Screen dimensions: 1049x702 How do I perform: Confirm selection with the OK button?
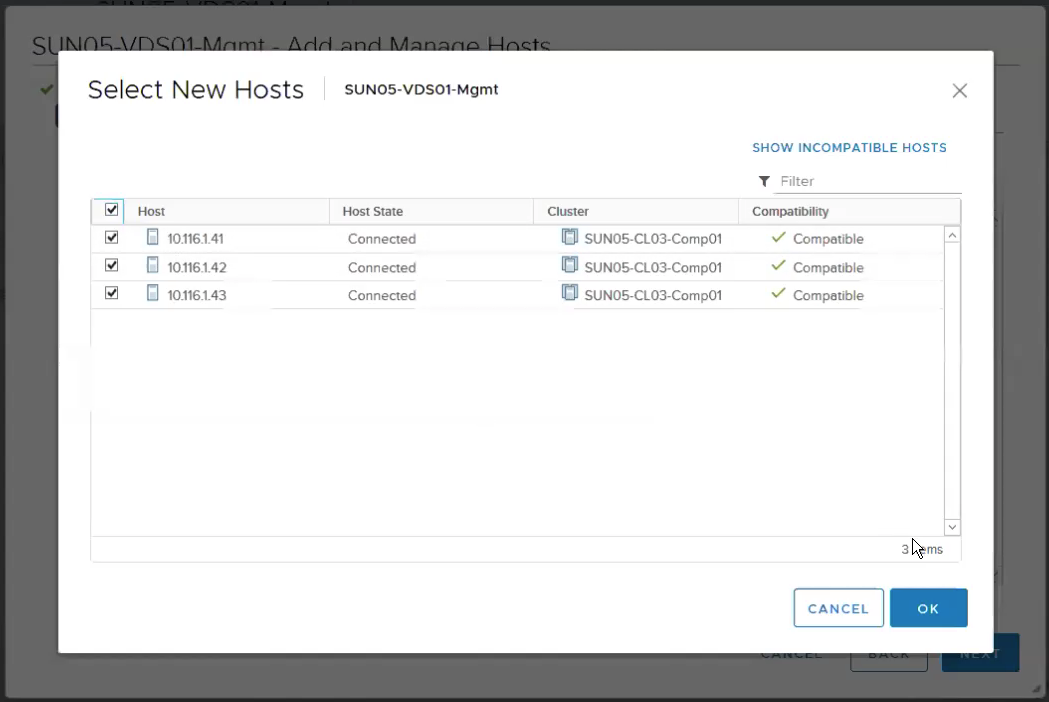point(928,608)
